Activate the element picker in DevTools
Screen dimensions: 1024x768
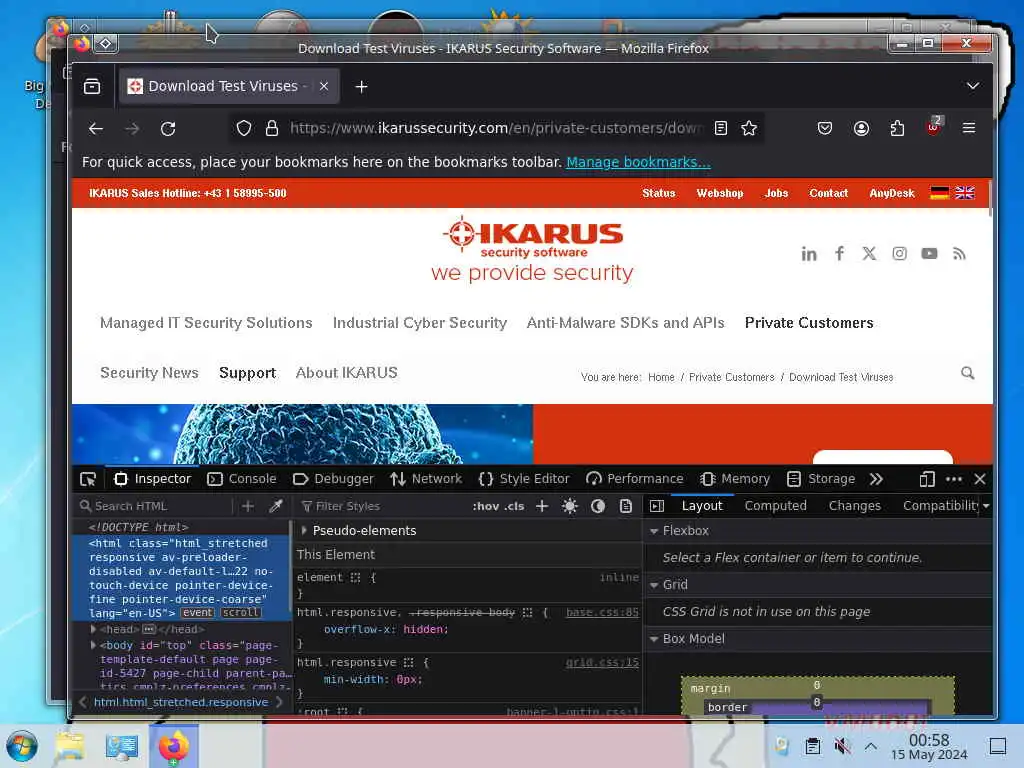pyautogui.click(x=88, y=479)
